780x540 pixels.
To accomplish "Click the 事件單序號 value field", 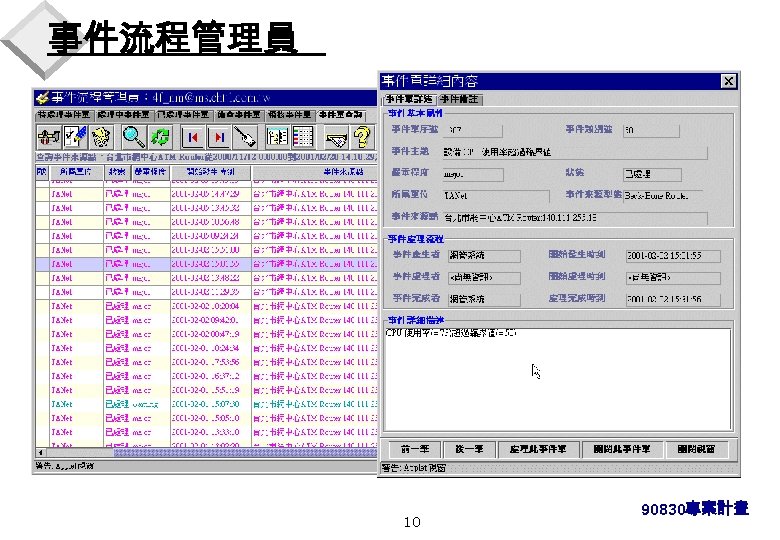I will click(x=474, y=130).
